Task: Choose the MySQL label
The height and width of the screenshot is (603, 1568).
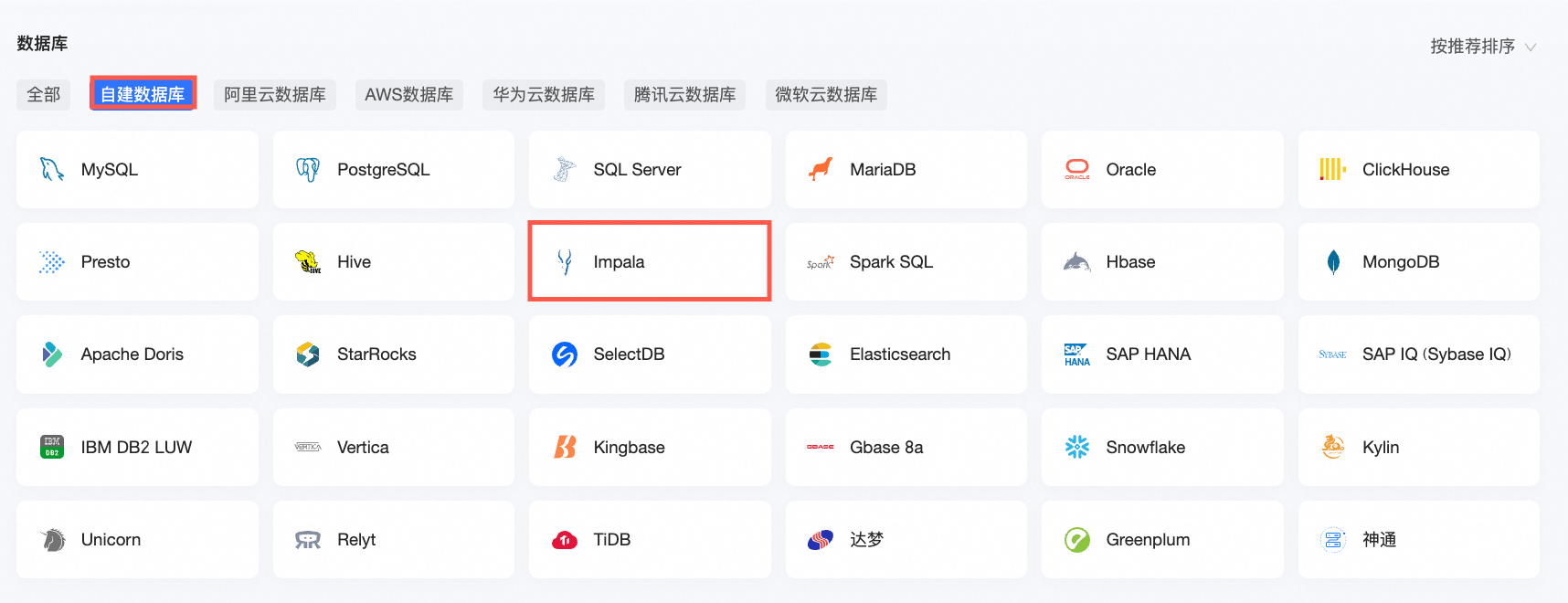Action: click(x=110, y=169)
